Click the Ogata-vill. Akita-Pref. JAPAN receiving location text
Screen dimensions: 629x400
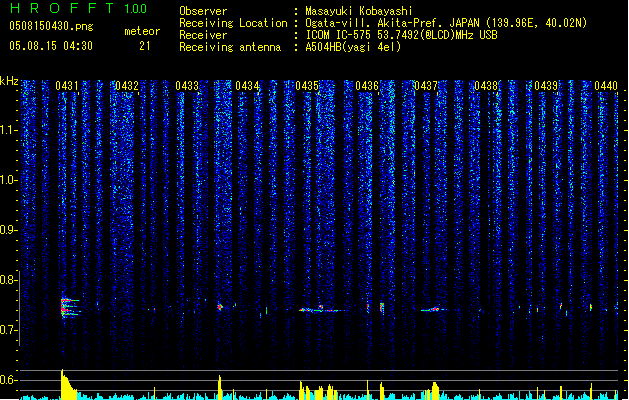446,23
